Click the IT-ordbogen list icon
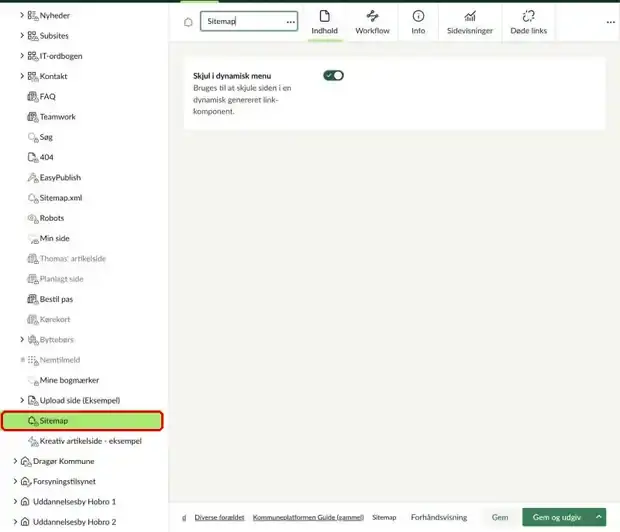This screenshot has height=532, width=620. click(x=33, y=56)
